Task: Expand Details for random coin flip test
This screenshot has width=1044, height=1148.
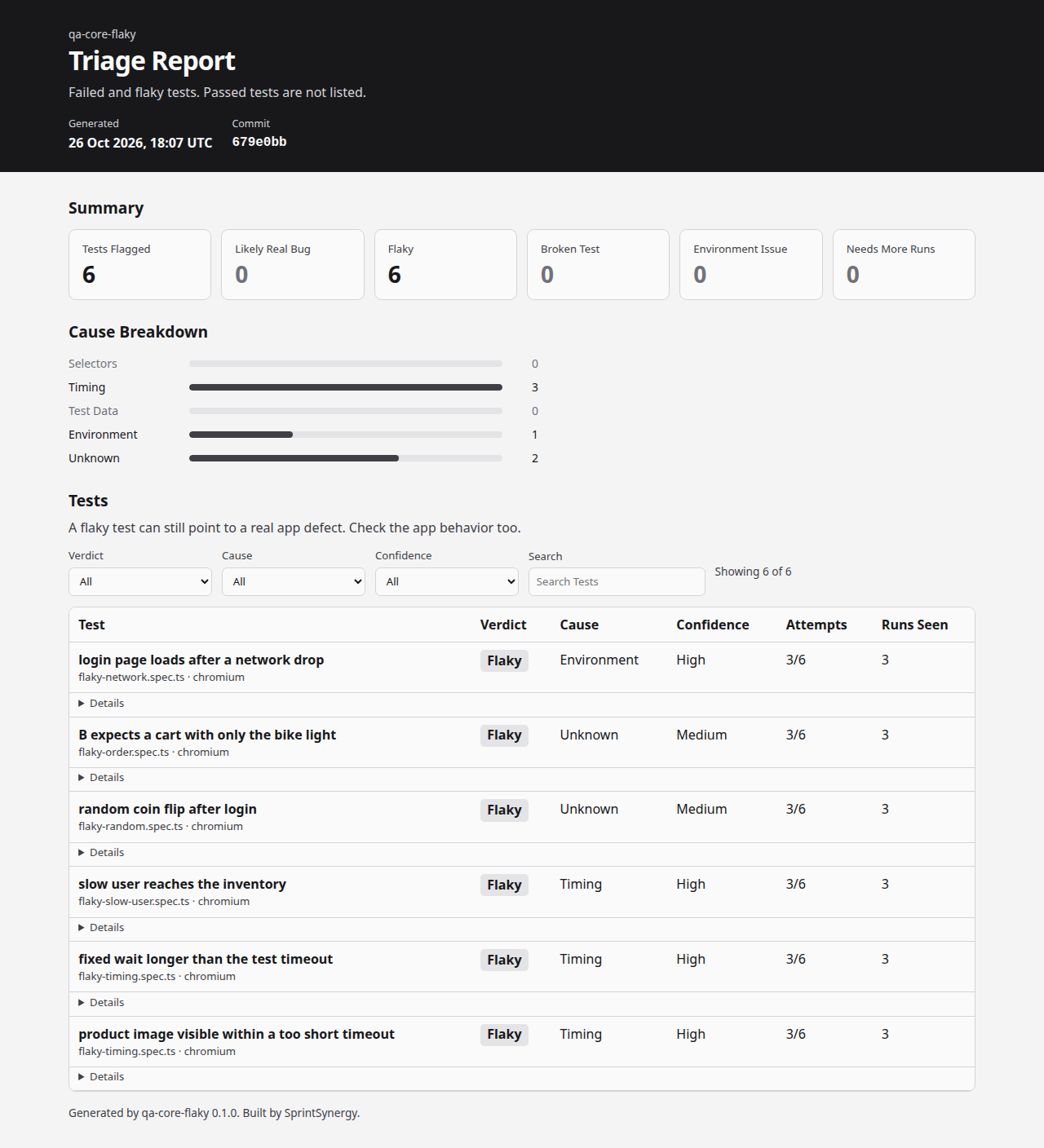Action: (101, 853)
